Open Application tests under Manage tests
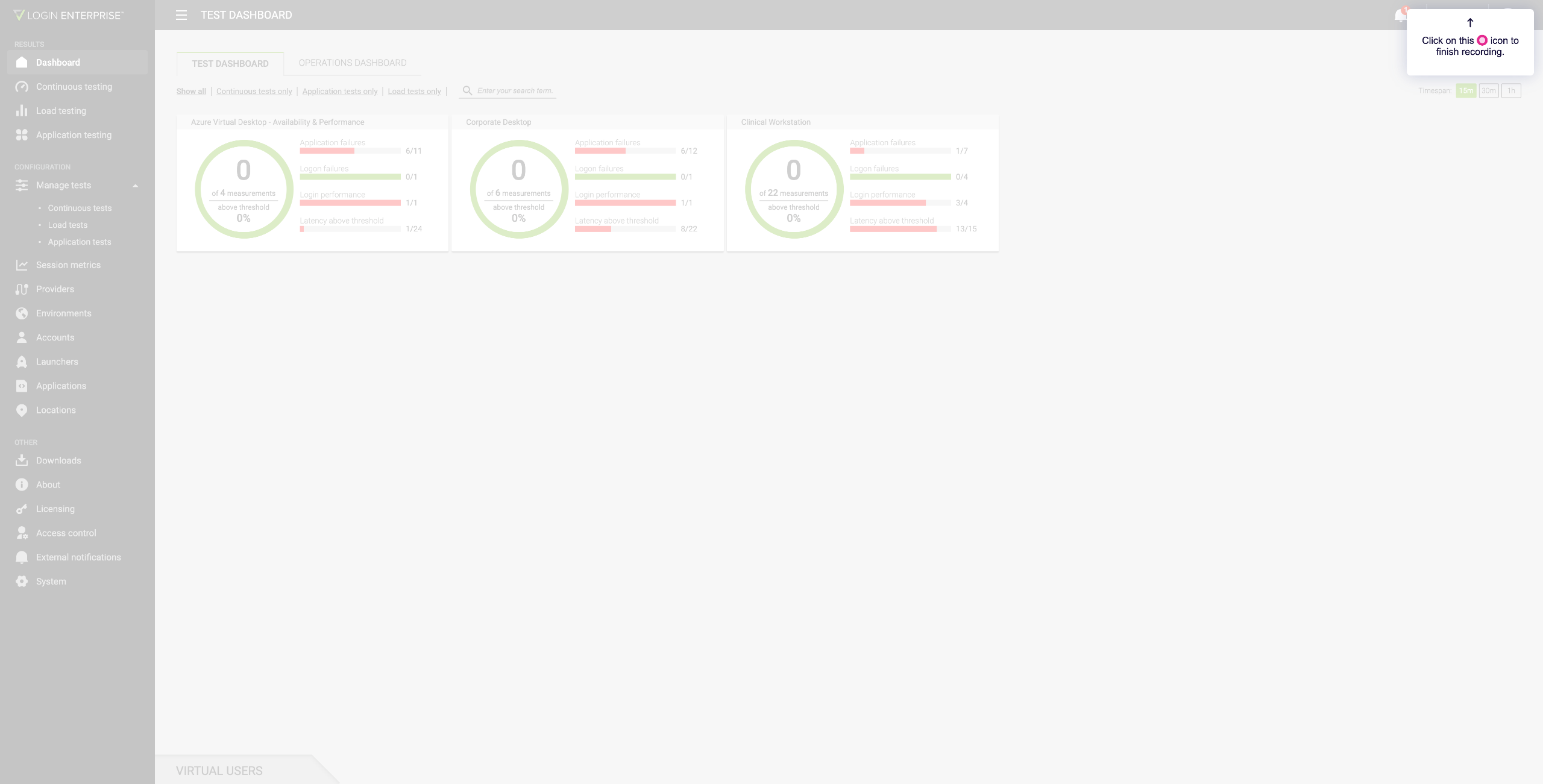Screen dimensions: 1543x784 tap(80, 242)
